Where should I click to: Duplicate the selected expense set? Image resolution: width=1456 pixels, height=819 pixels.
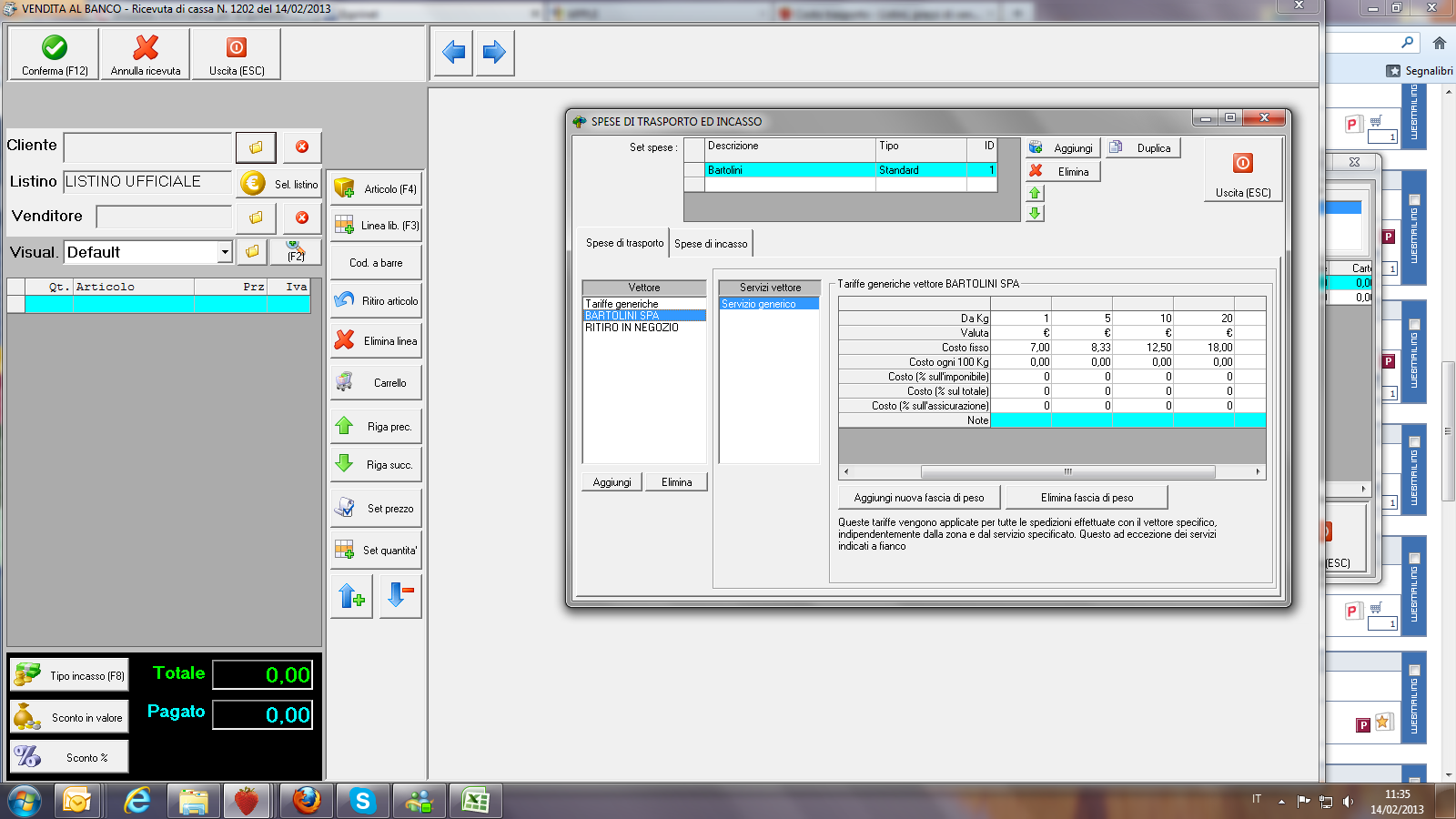click(1143, 147)
